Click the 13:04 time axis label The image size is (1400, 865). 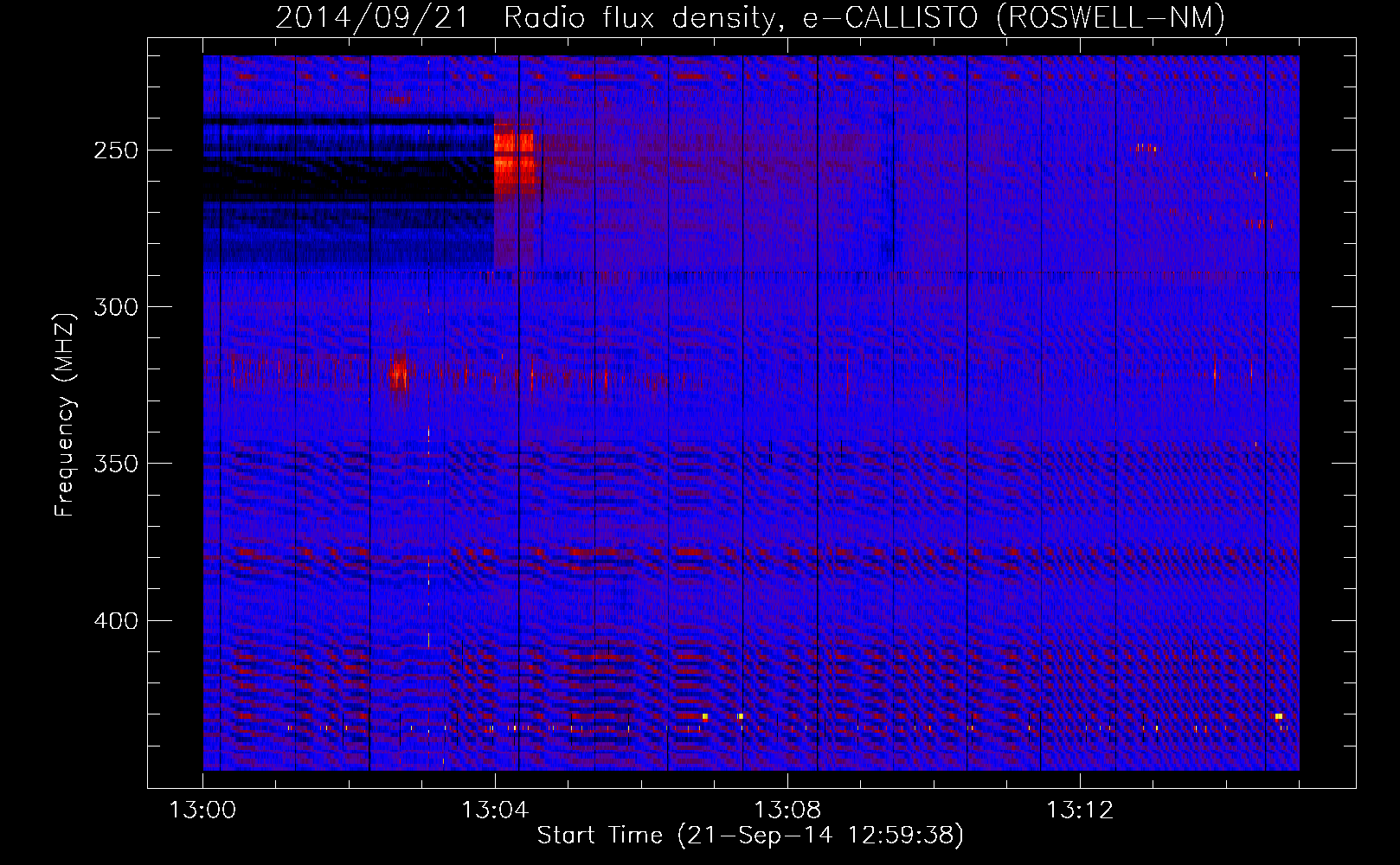(495, 811)
